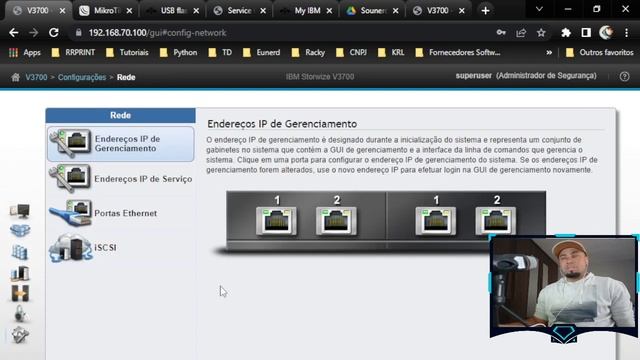Click port 1 on left node canister
The width and height of the screenshot is (640, 360).
(x=276, y=221)
